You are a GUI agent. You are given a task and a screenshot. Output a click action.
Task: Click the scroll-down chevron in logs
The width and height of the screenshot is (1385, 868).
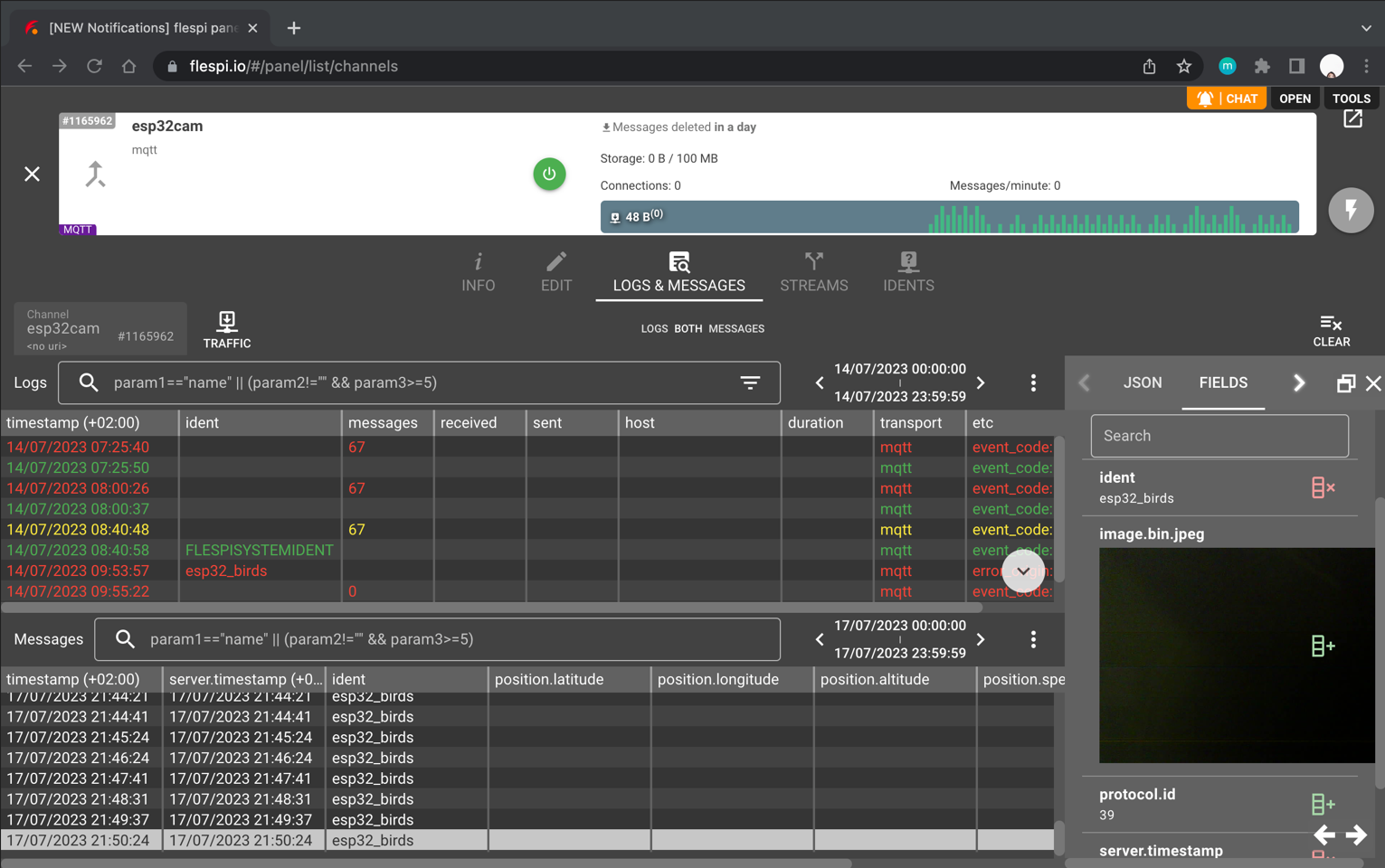pos(1023,571)
